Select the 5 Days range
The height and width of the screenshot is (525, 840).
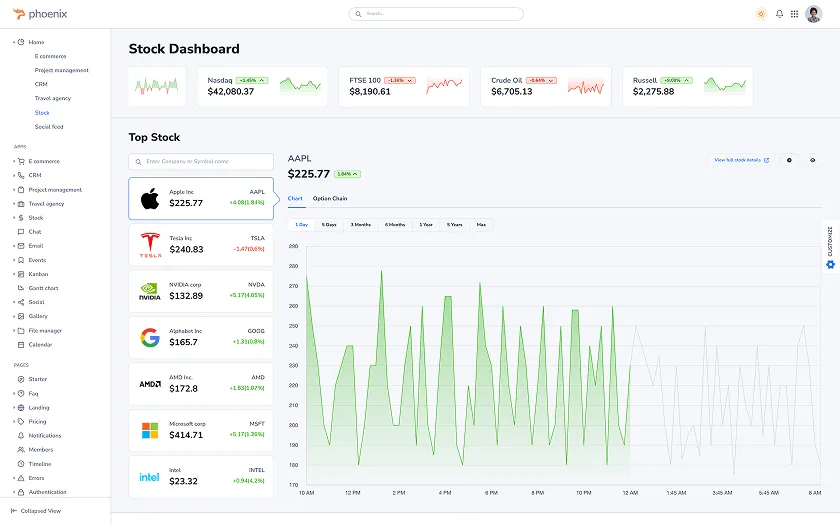[x=329, y=225]
